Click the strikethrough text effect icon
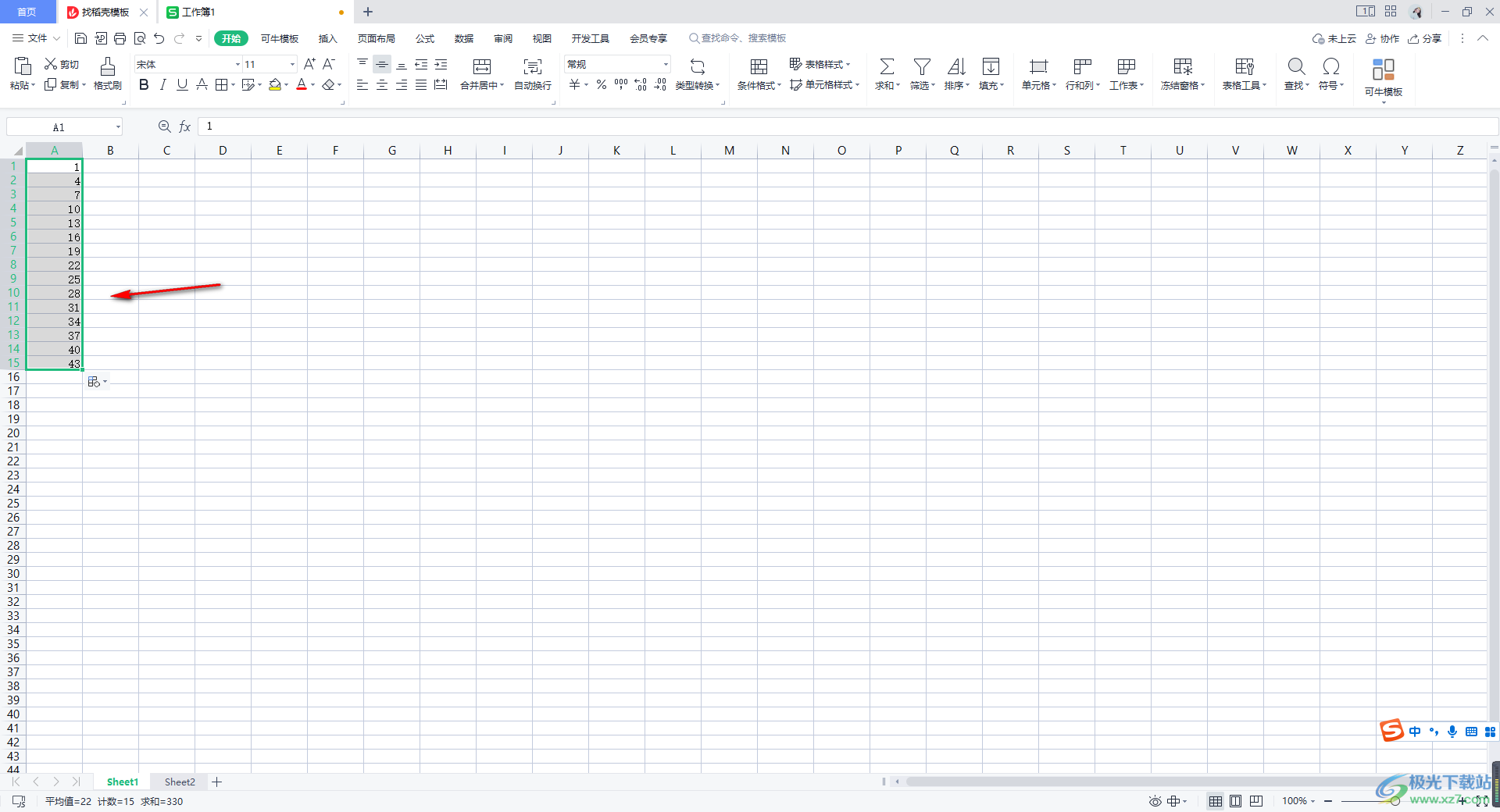This screenshot has height=812, width=1500. click(x=202, y=84)
